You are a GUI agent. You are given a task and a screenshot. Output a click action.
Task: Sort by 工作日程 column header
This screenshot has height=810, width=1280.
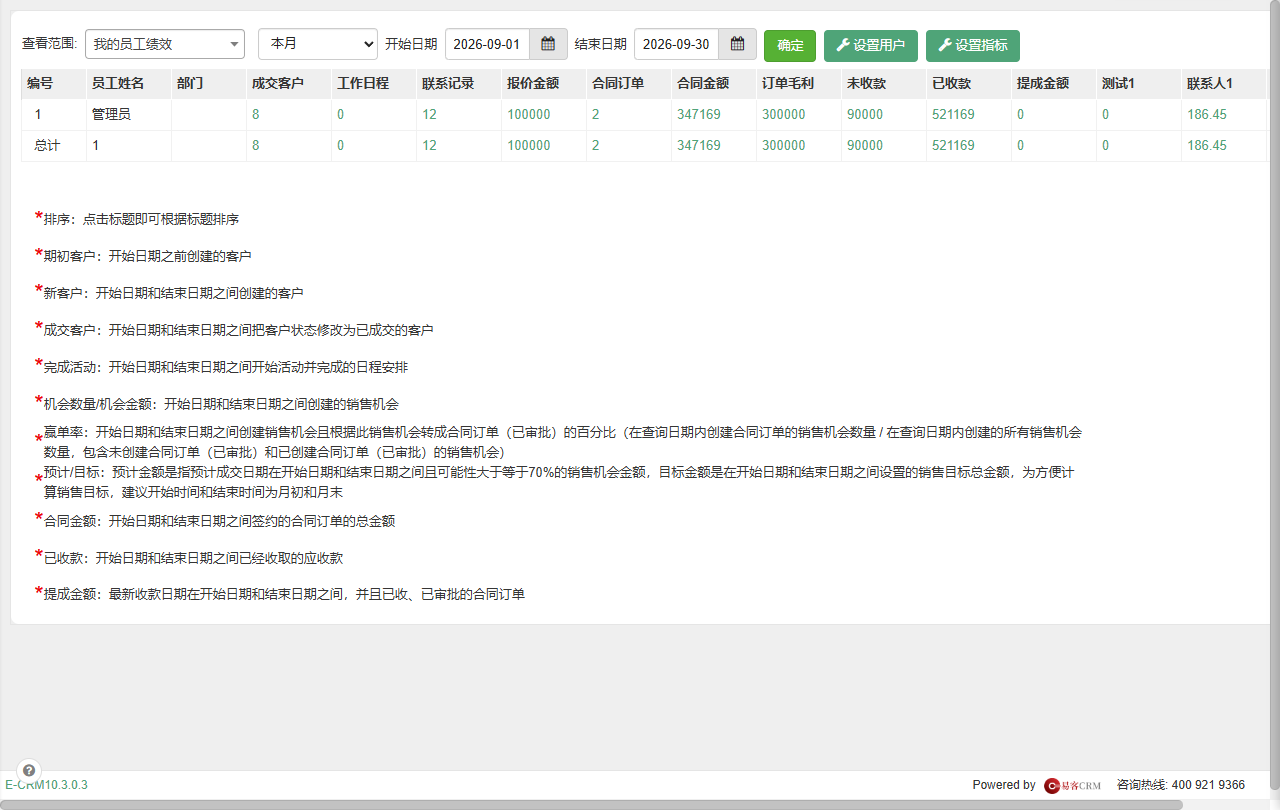(x=363, y=83)
